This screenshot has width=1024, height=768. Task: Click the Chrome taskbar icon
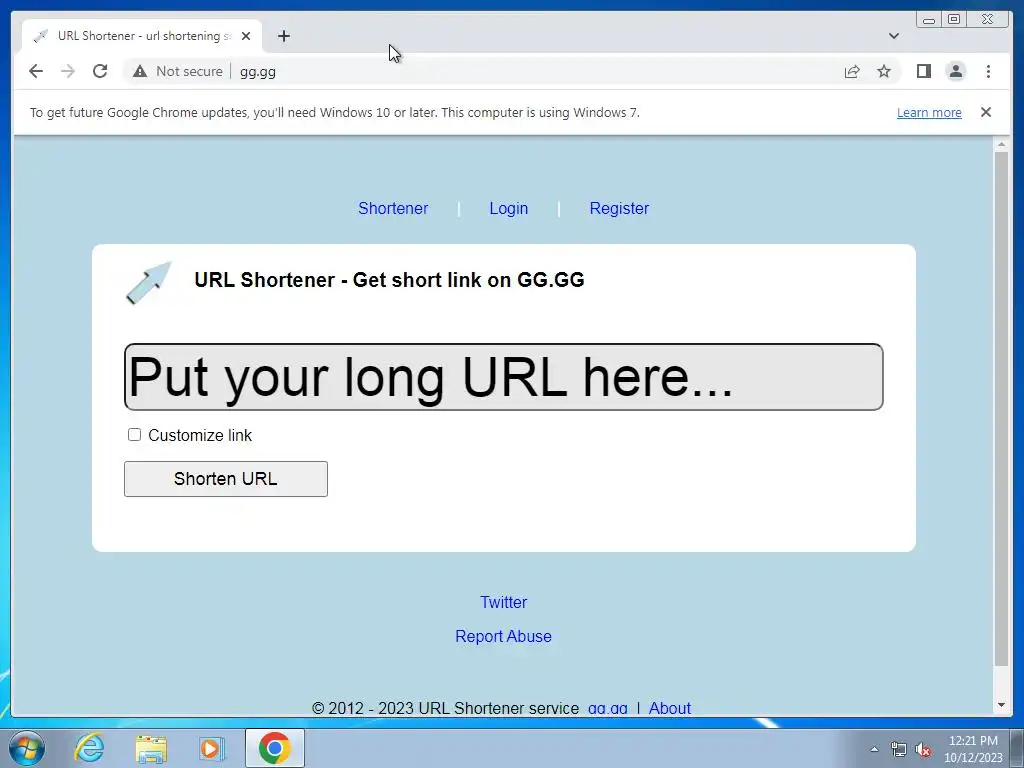275,748
